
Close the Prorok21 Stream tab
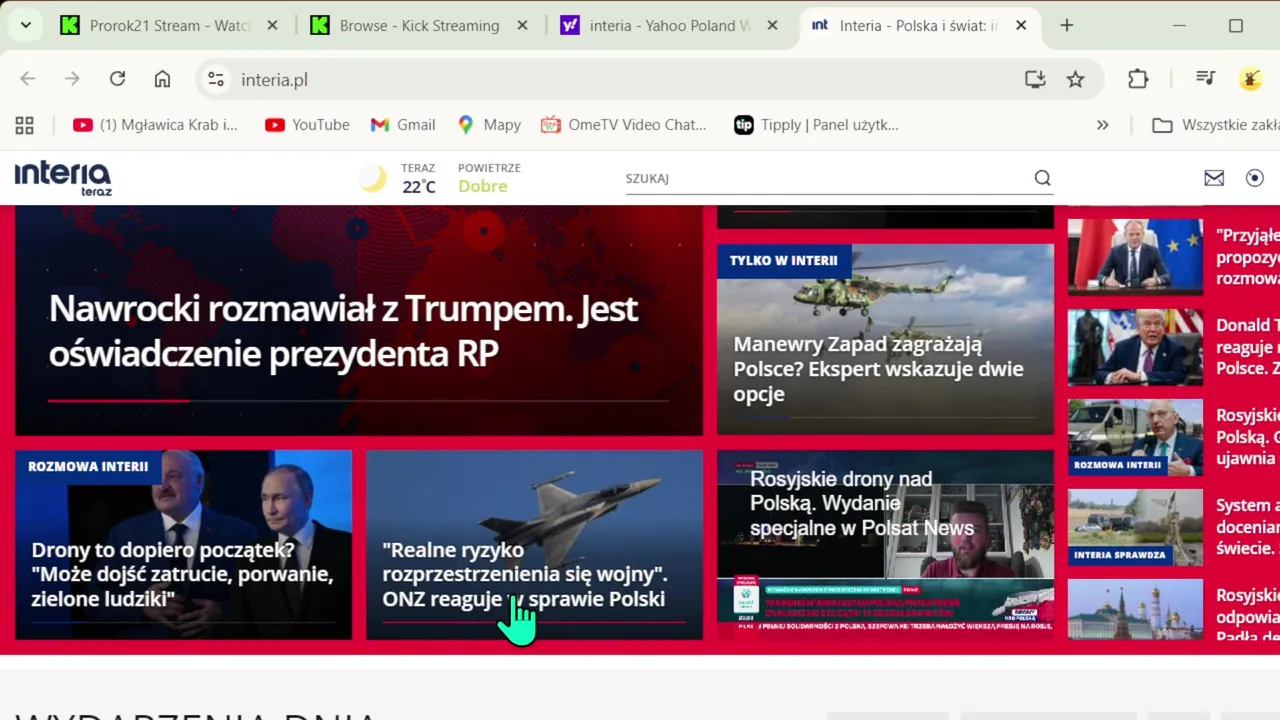point(272,26)
